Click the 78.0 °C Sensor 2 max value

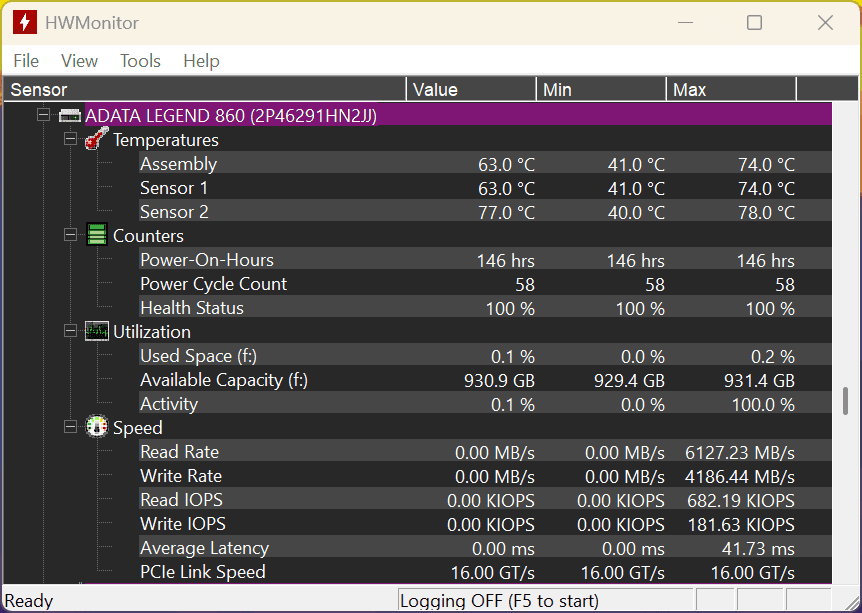coord(766,212)
